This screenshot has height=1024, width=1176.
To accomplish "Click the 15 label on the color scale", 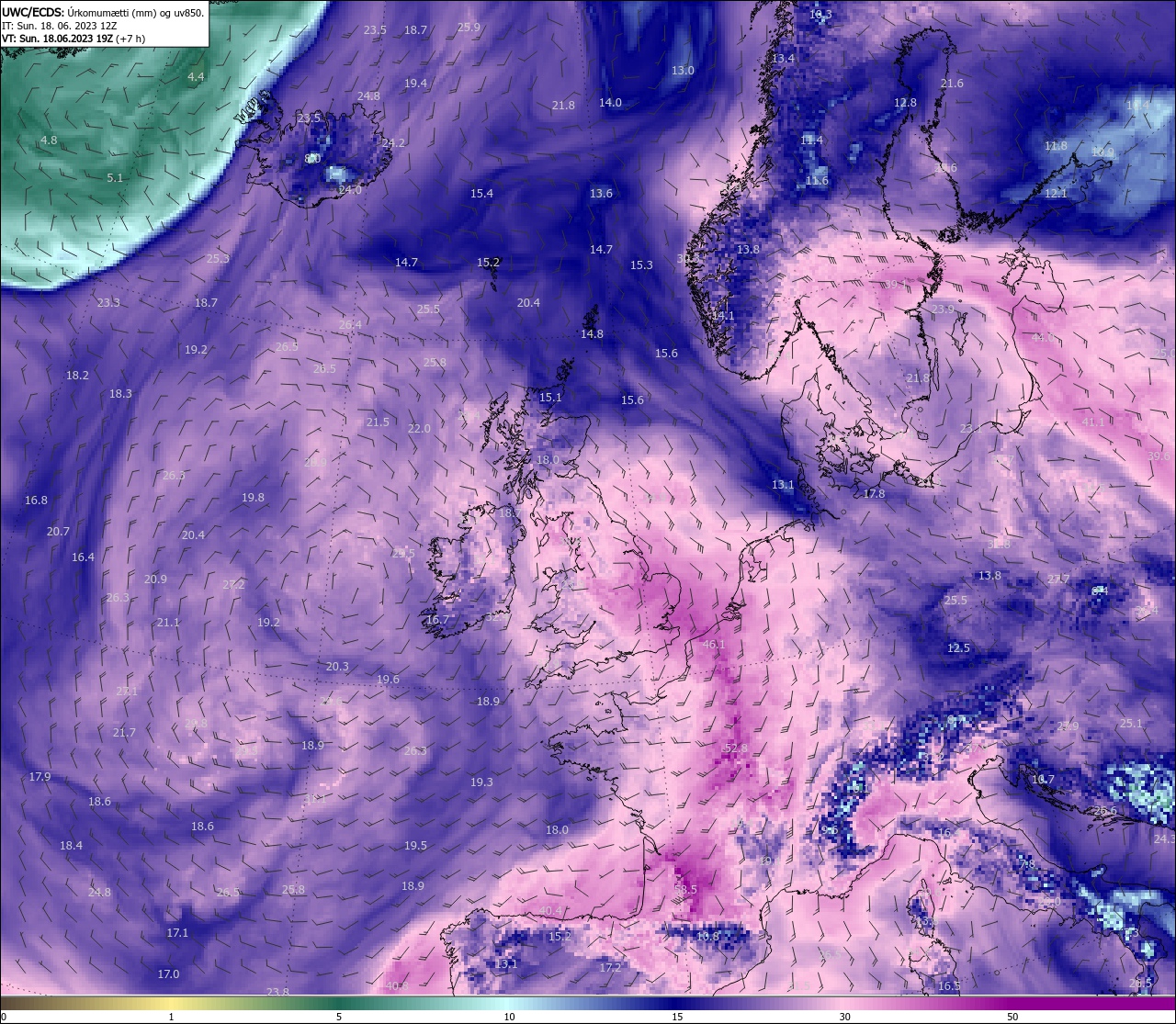I will [677, 1017].
